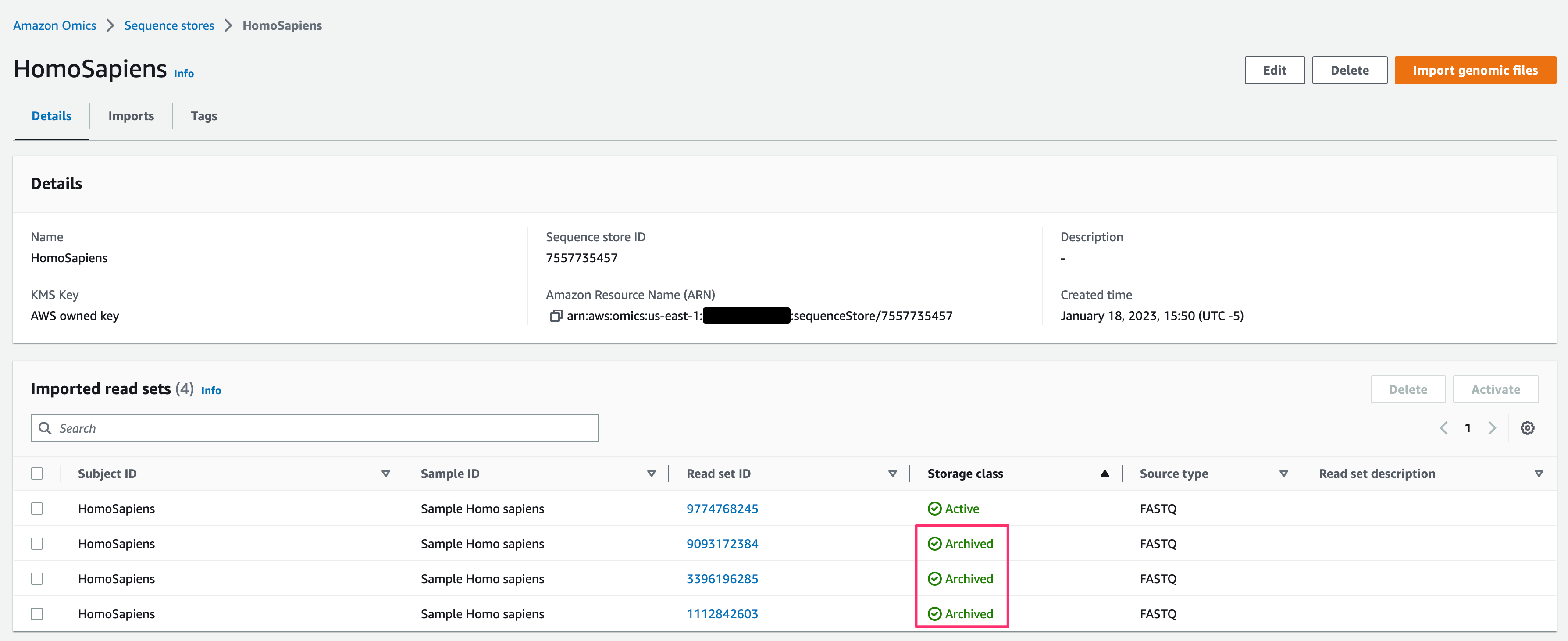
Task: Copy the ARN with the copy icon
Action: pos(555,316)
